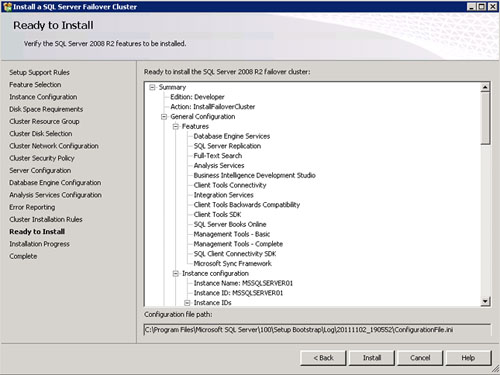Screen dimensions: 500x375
Task: Select the Database Engine Configuration step
Action: click(55, 183)
